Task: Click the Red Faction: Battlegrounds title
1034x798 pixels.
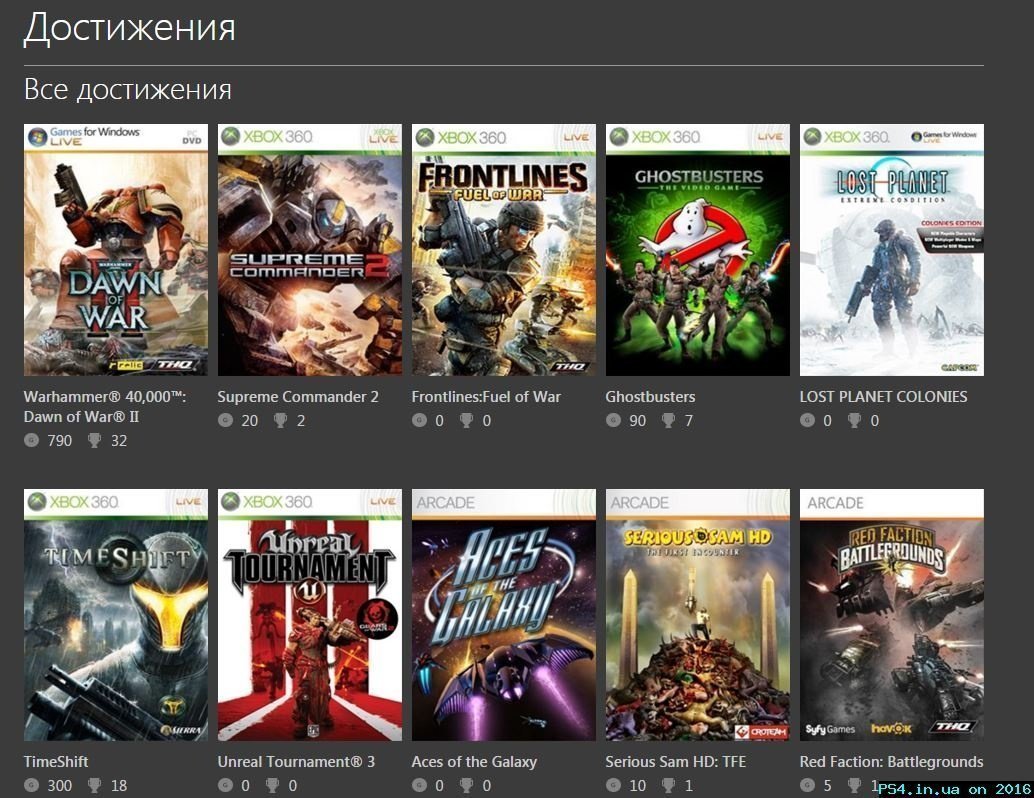Action: coord(891,762)
